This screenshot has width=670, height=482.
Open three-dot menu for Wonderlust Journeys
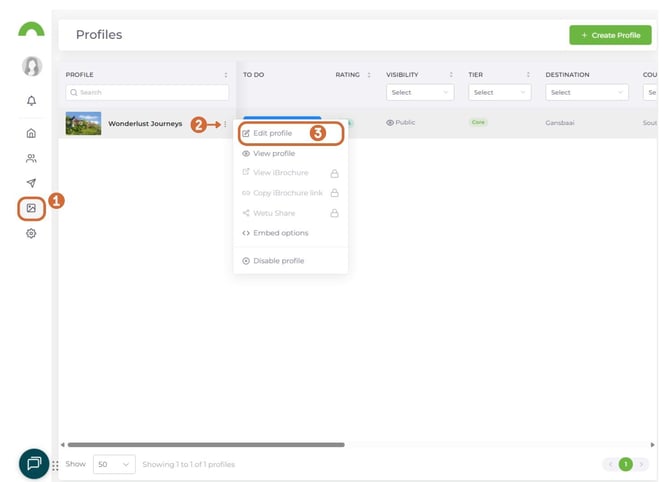(226, 124)
